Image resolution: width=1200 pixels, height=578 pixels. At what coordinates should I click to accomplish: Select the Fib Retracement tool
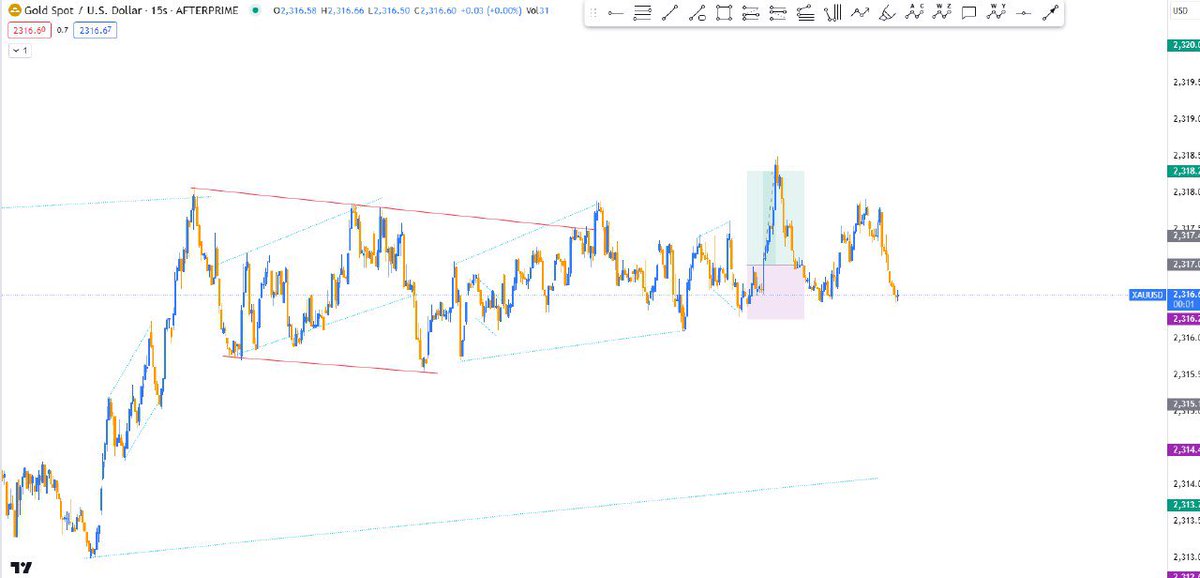pyautogui.click(x=805, y=14)
